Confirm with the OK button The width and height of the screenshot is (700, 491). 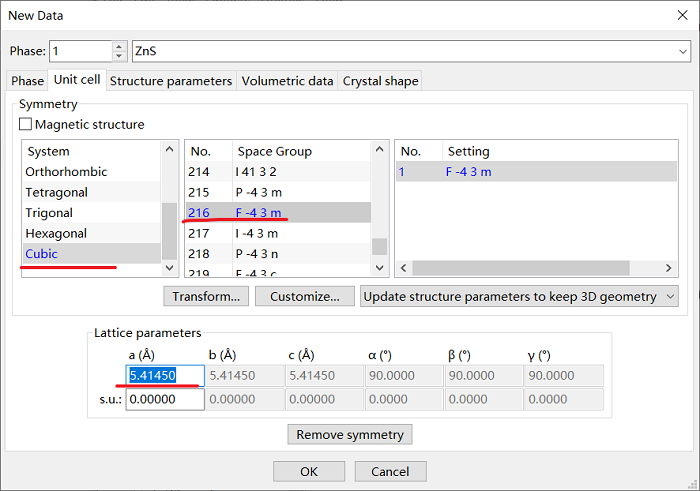pos(309,471)
